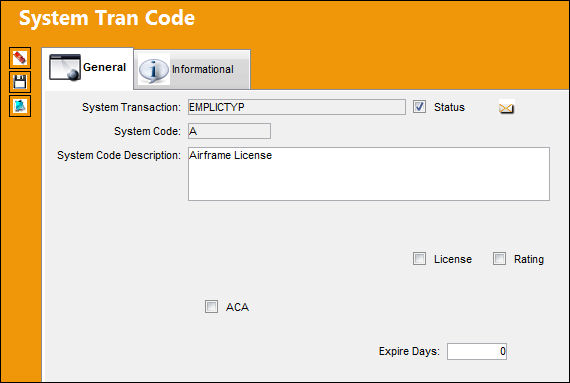Click the System Code field
This screenshot has height=383, width=570.
pos(229,131)
